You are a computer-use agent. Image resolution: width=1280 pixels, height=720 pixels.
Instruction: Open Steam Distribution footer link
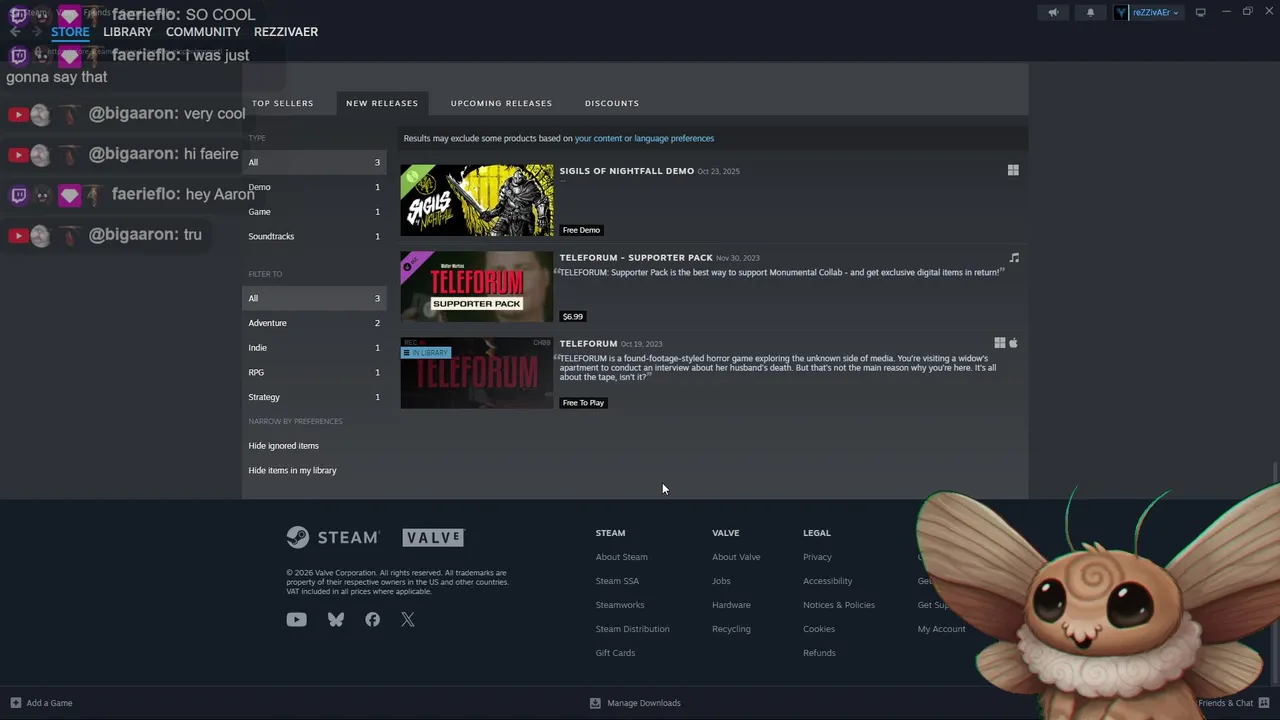pos(633,629)
